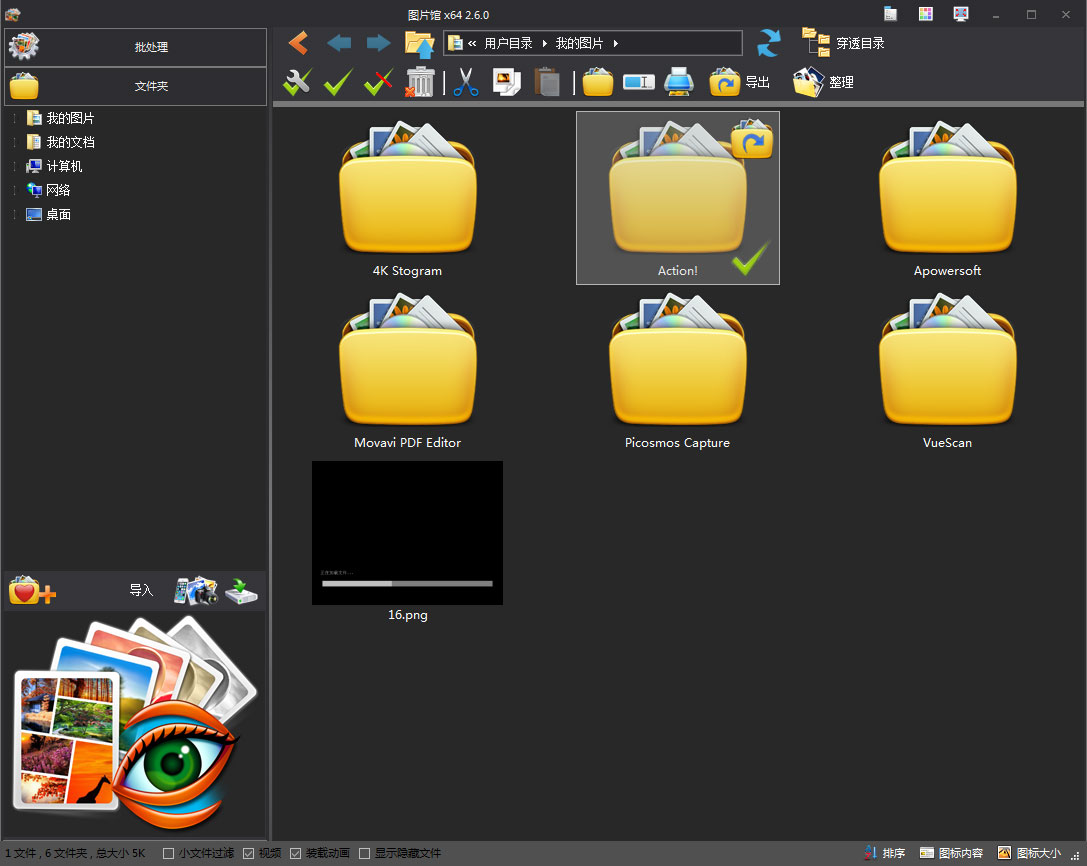Refresh the current folder view
This screenshot has height=866, width=1087.
768,43
